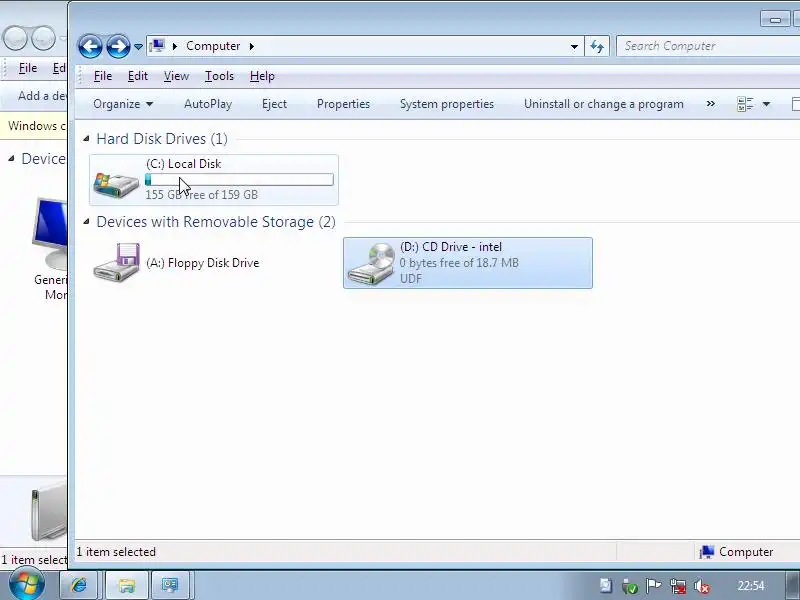Click the Devices and Printers taskbar button
The image size is (800, 600).
point(170,585)
